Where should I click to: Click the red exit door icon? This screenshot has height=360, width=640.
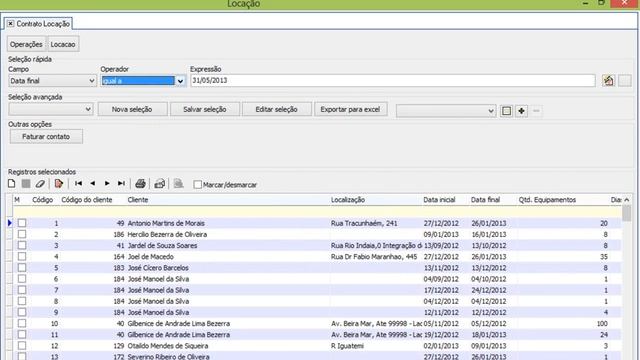pyautogui.click(x=58, y=184)
